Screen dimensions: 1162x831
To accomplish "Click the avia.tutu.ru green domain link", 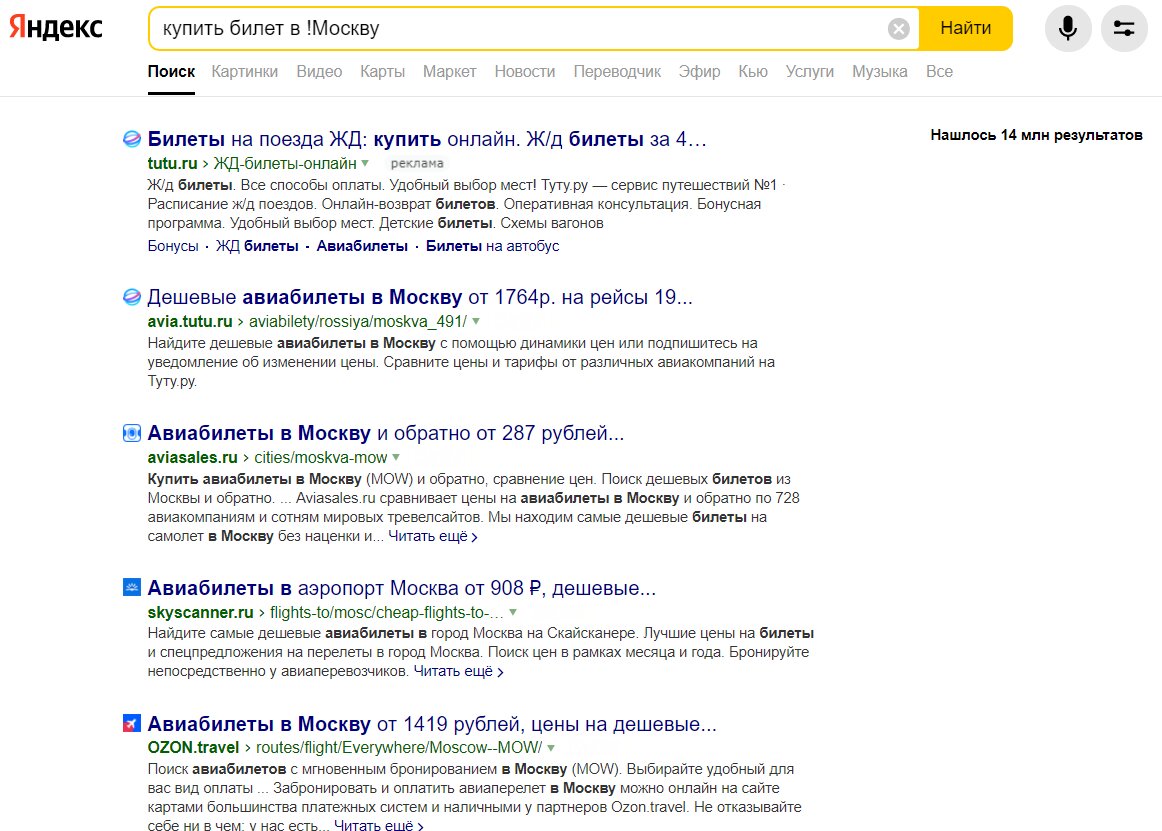I will (x=190, y=322).
